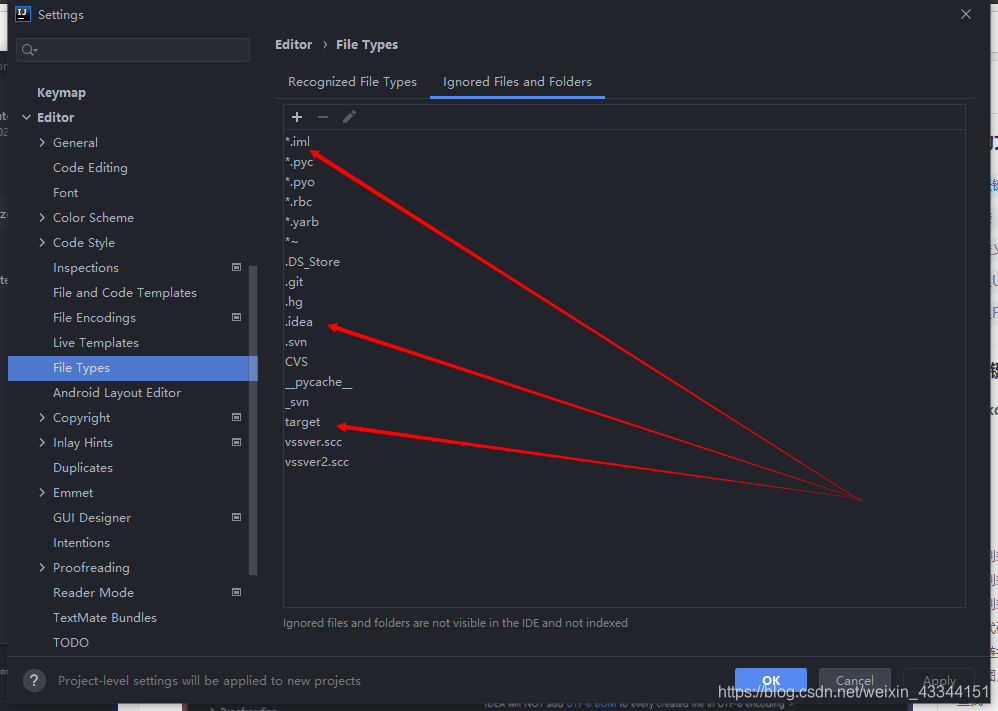Click the remove pattern minus icon

[x=323, y=117]
